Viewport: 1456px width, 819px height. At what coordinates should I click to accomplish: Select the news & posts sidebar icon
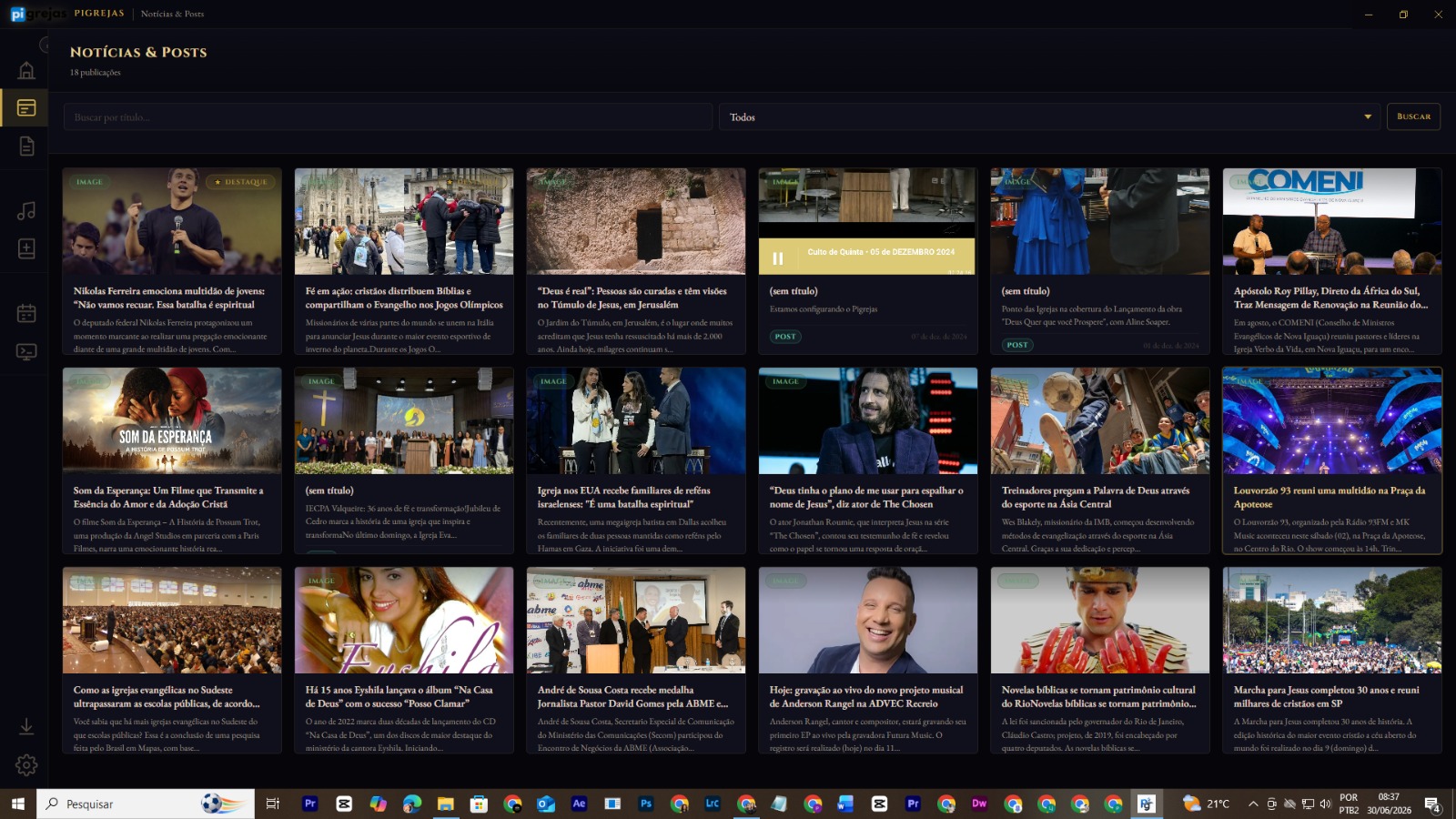pos(26,107)
